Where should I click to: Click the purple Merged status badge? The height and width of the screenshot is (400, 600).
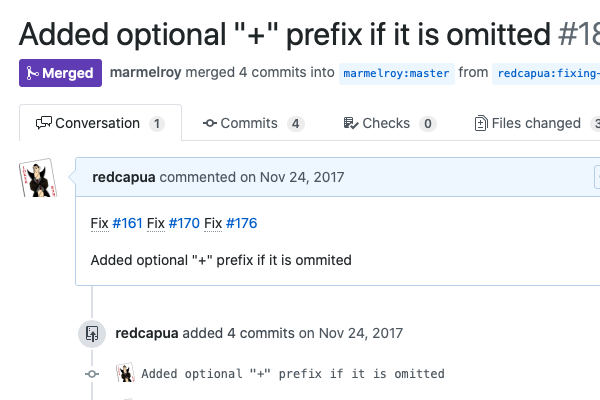tap(60, 73)
